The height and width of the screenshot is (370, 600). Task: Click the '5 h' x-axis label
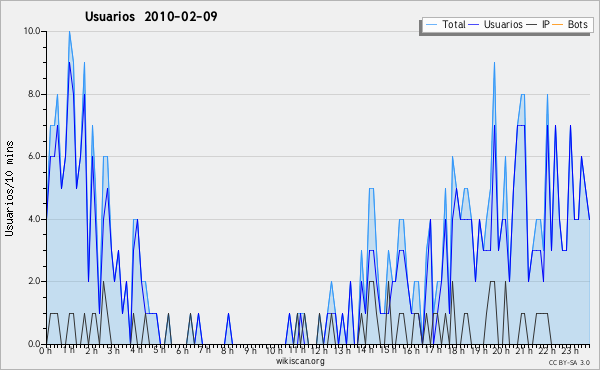click(x=159, y=350)
